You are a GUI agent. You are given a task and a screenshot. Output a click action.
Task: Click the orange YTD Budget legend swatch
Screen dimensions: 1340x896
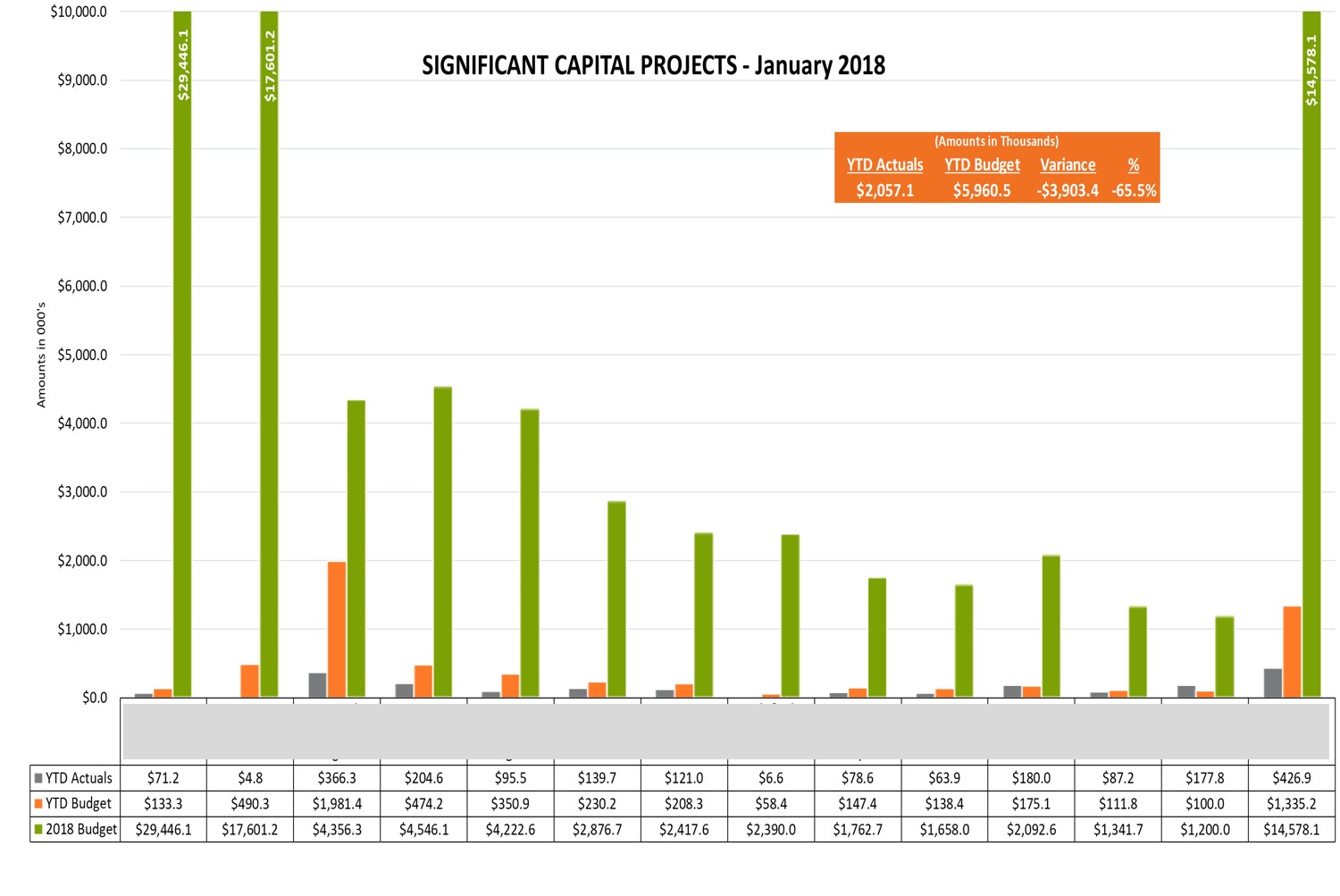pyautogui.click(x=38, y=804)
